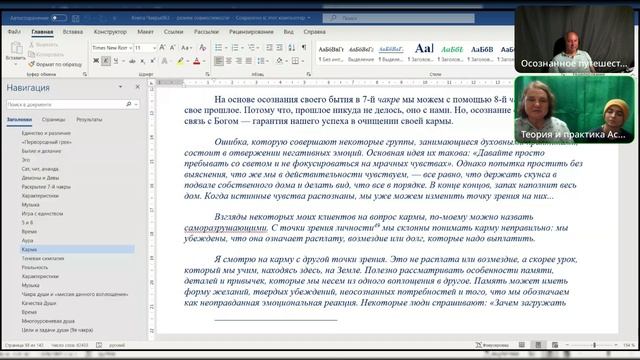The width and height of the screenshot is (640, 360).
Task: Open the Страницы tab in navigation
Action: point(53,120)
